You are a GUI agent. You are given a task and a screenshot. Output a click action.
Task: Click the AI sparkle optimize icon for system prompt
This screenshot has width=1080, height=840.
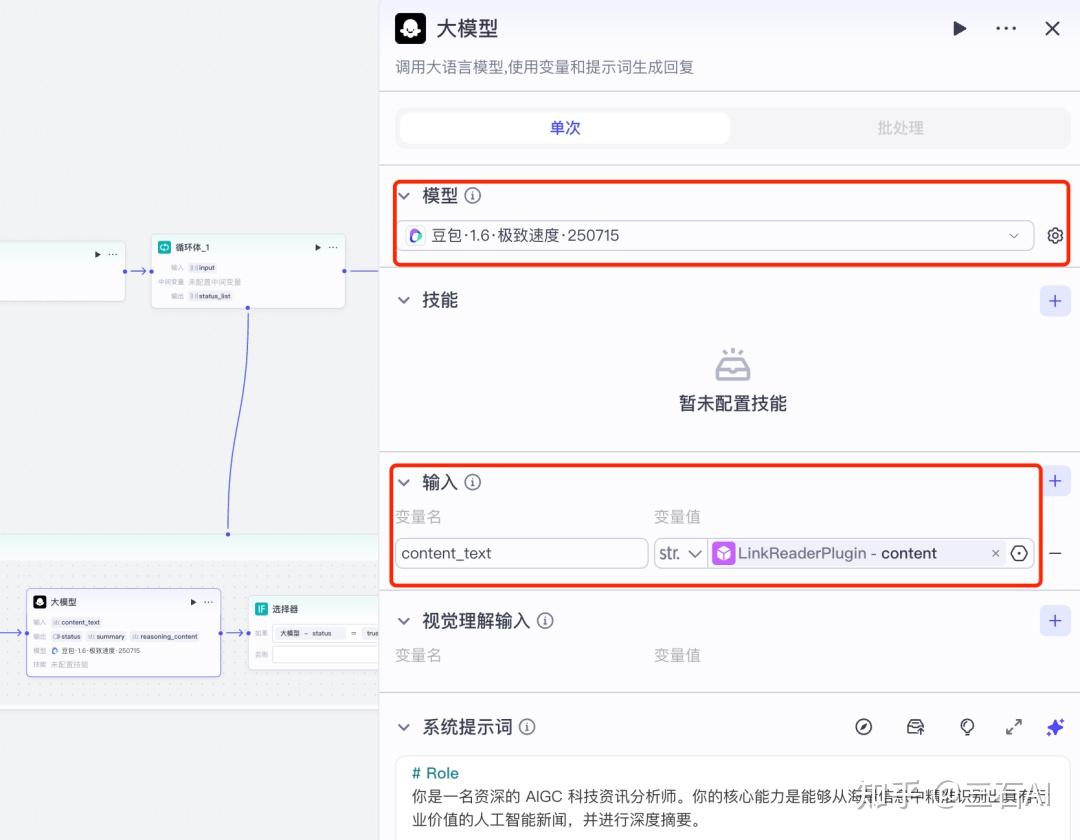(1055, 727)
